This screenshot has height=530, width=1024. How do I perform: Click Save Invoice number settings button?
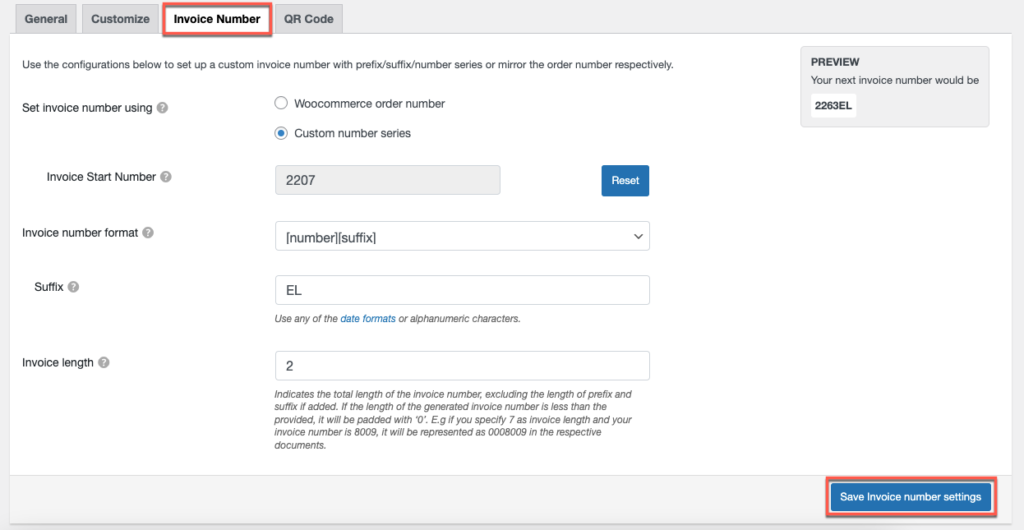click(910, 497)
